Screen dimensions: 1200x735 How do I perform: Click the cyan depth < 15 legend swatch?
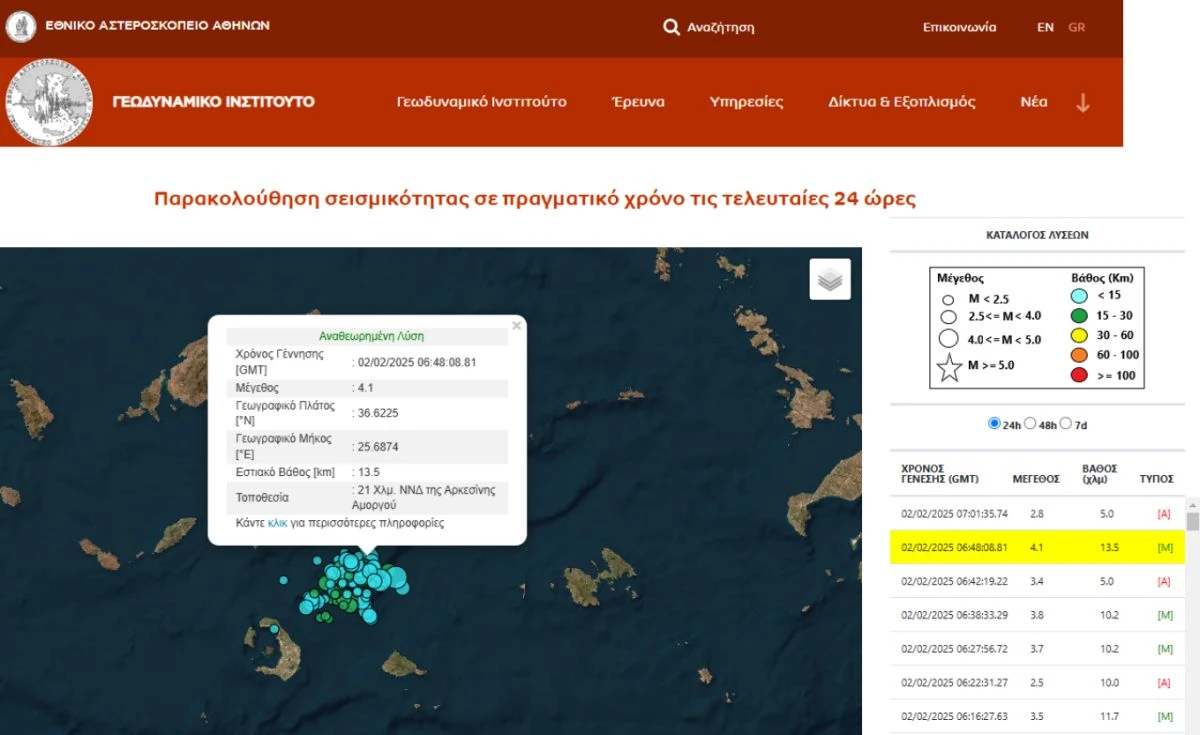(1079, 295)
